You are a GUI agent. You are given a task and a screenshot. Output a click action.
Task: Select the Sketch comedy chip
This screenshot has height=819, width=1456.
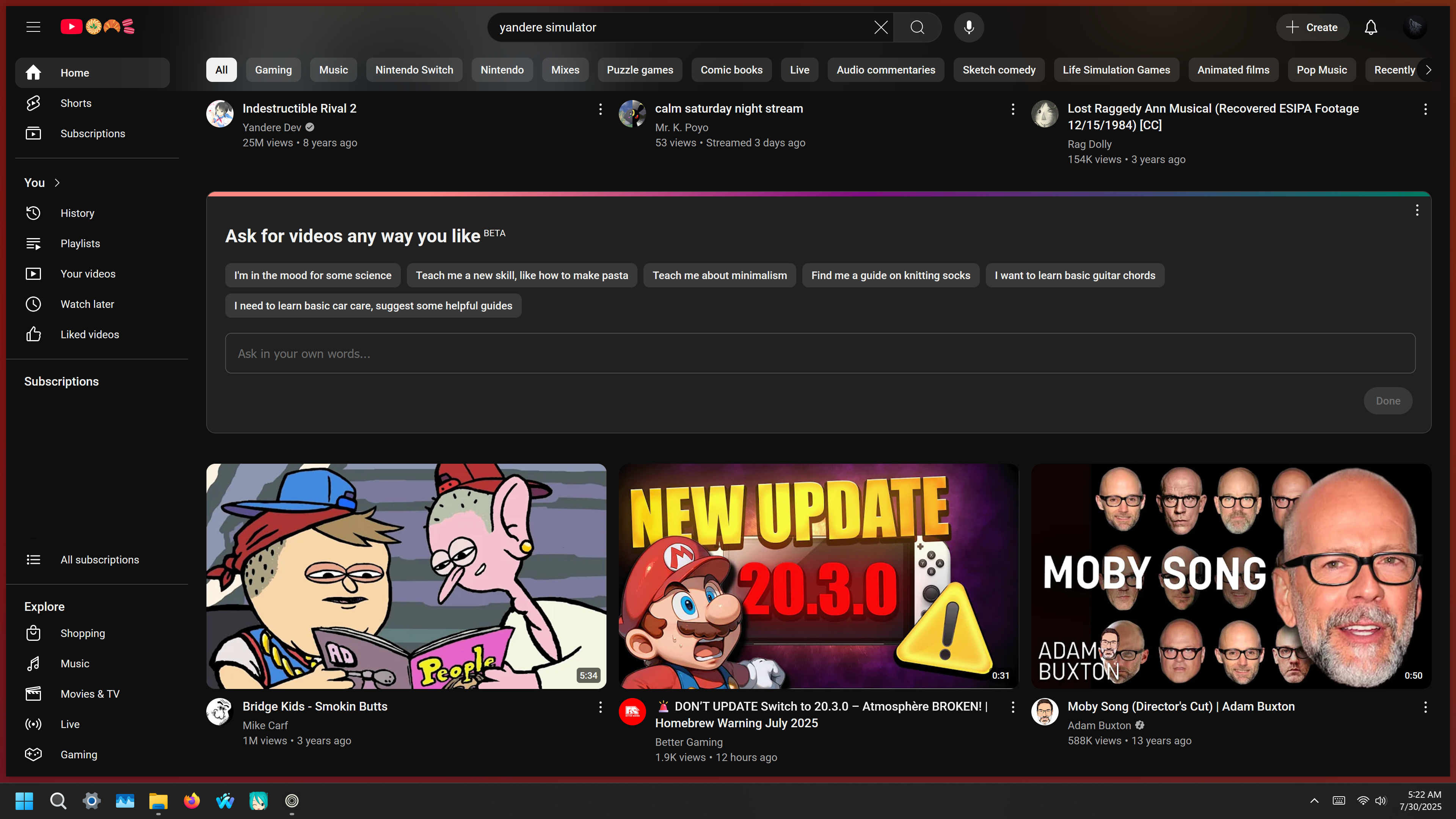[x=999, y=70]
